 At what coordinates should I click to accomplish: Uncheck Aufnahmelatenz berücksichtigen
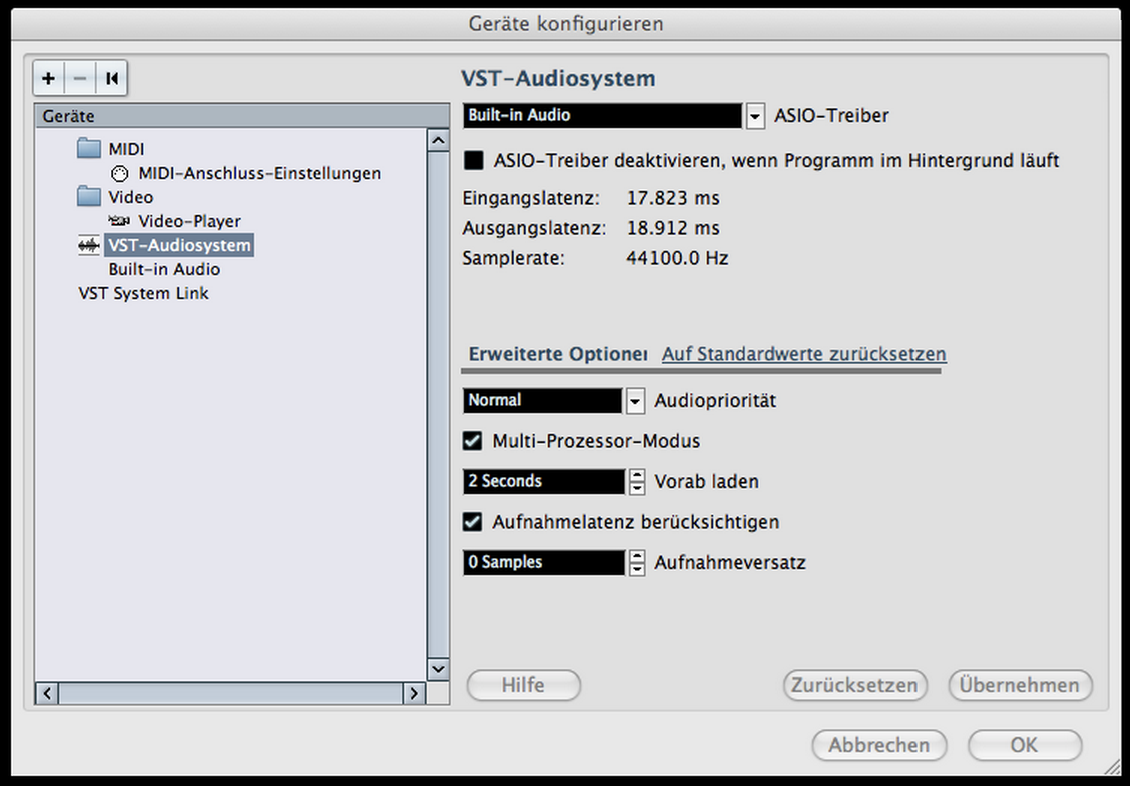pyautogui.click(x=473, y=522)
